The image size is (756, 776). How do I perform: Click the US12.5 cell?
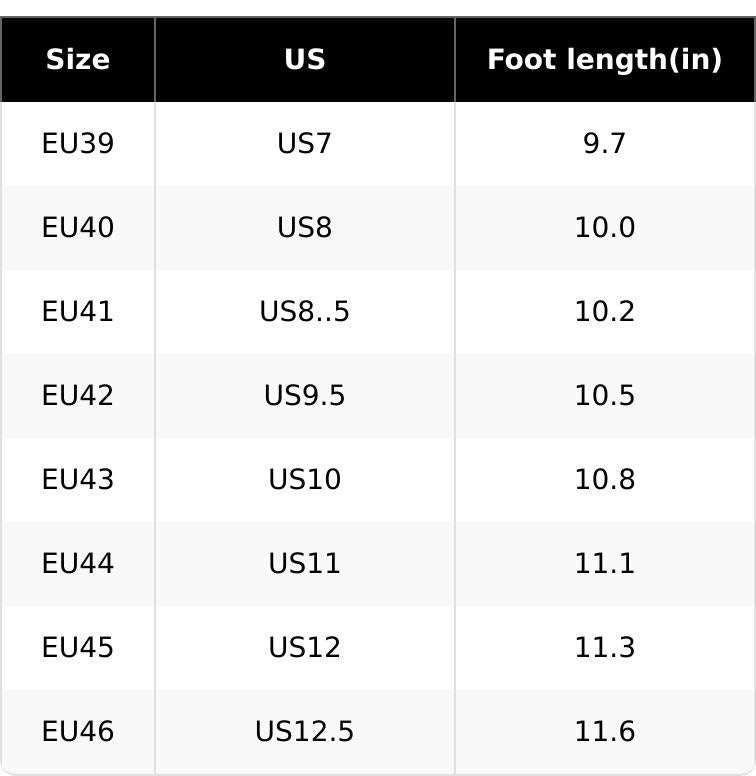(305, 731)
